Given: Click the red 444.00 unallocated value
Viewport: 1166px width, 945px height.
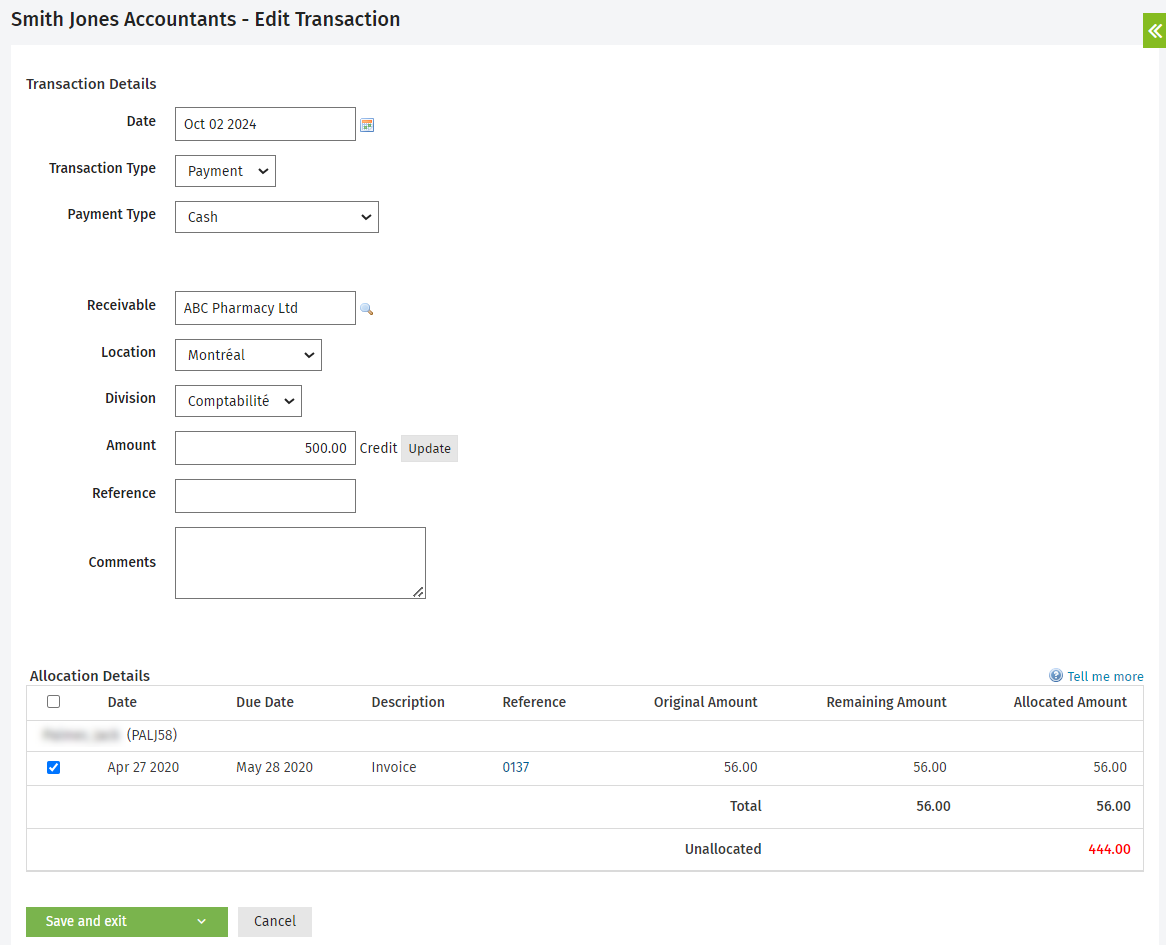Looking at the screenshot, I should point(1109,849).
